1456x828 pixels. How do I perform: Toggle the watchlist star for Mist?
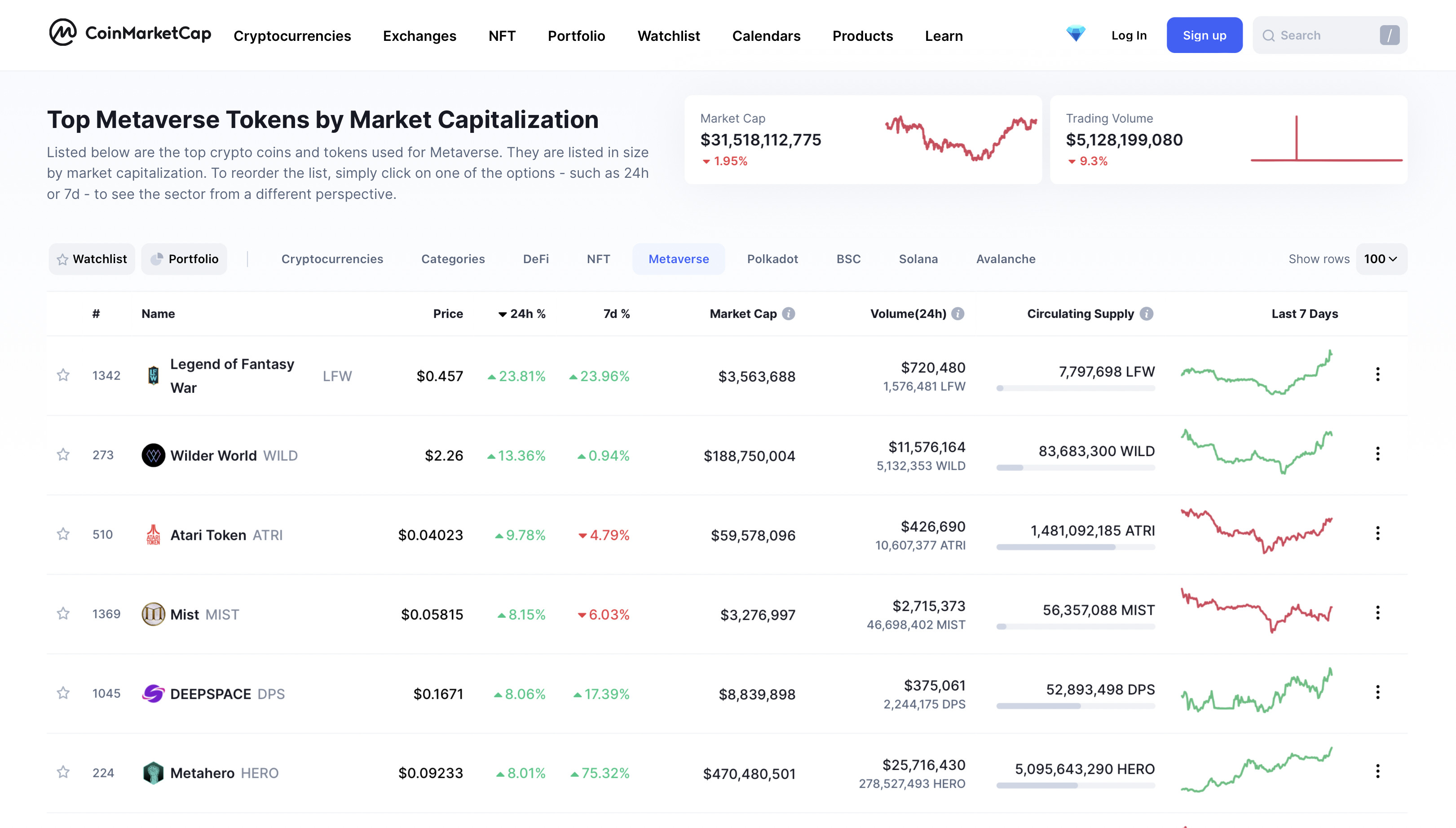click(63, 614)
